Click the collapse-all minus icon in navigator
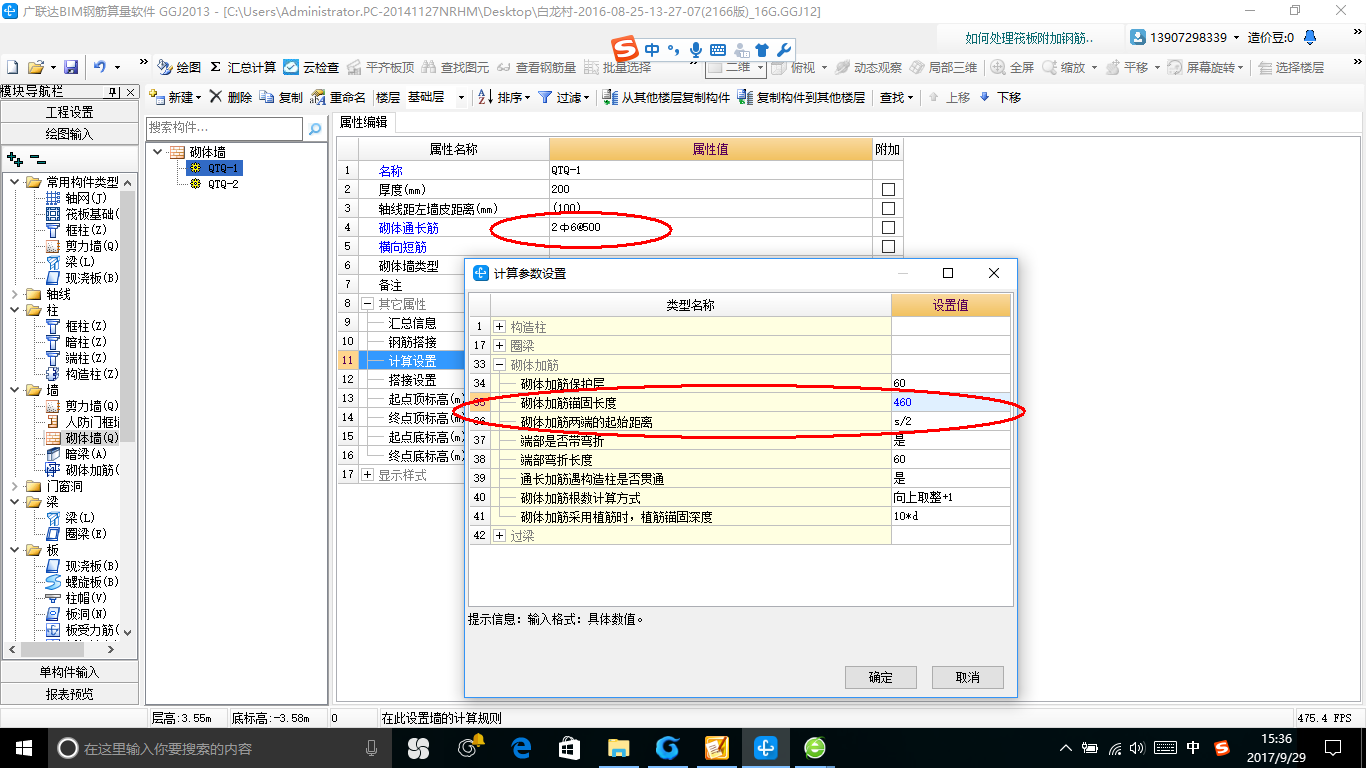1366x768 pixels. pos(37,158)
